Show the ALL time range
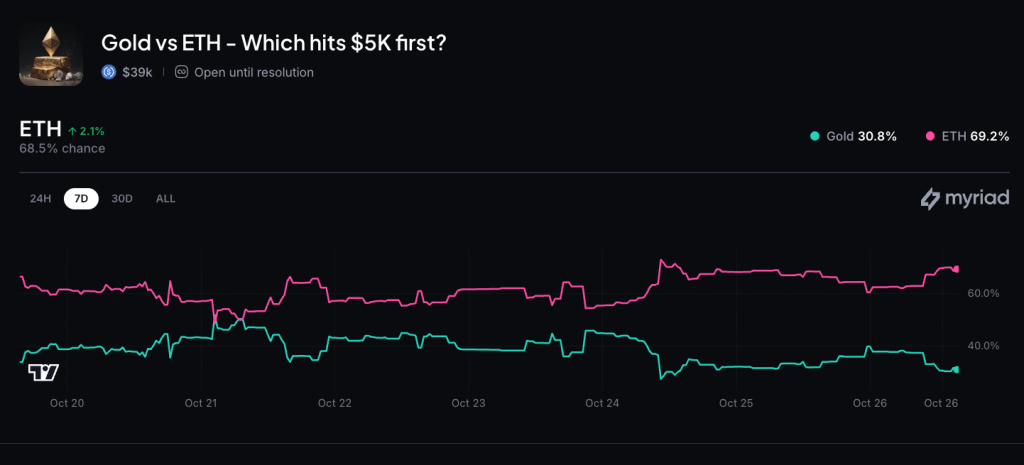1024x465 pixels. coord(165,198)
